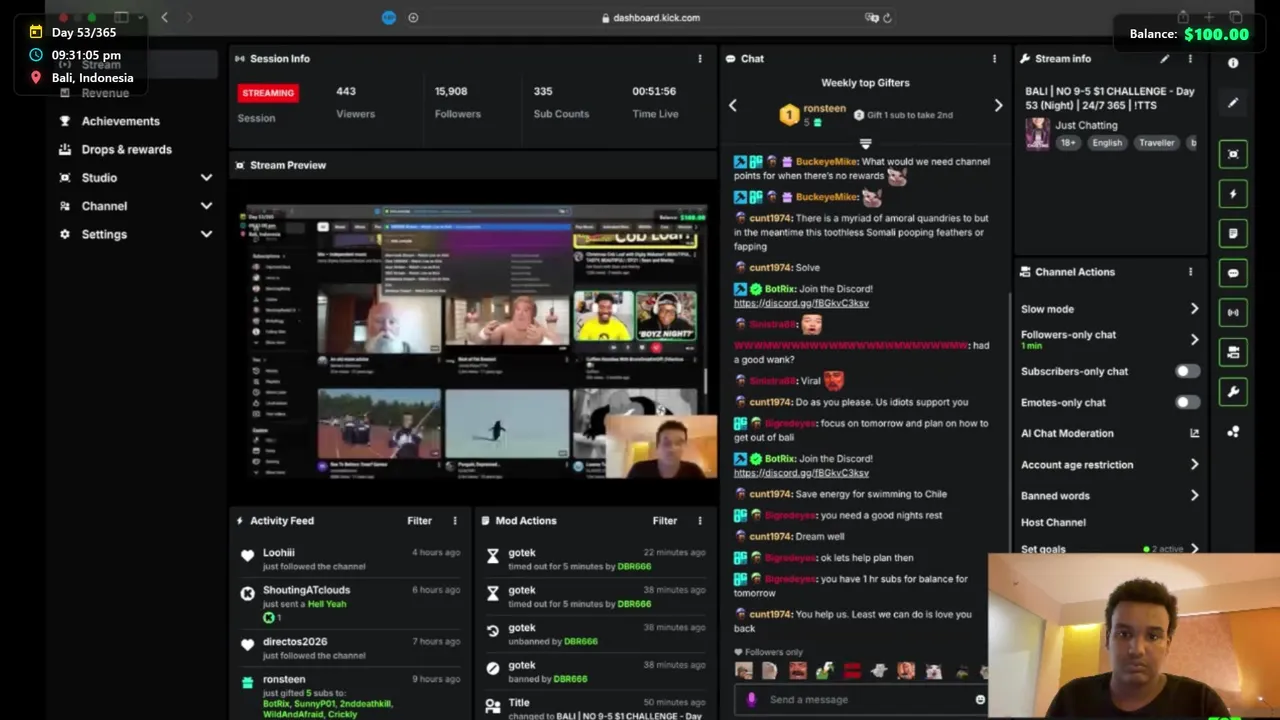Click the 18+ stream tag
1280x720 pixels.
(1067, 144)
